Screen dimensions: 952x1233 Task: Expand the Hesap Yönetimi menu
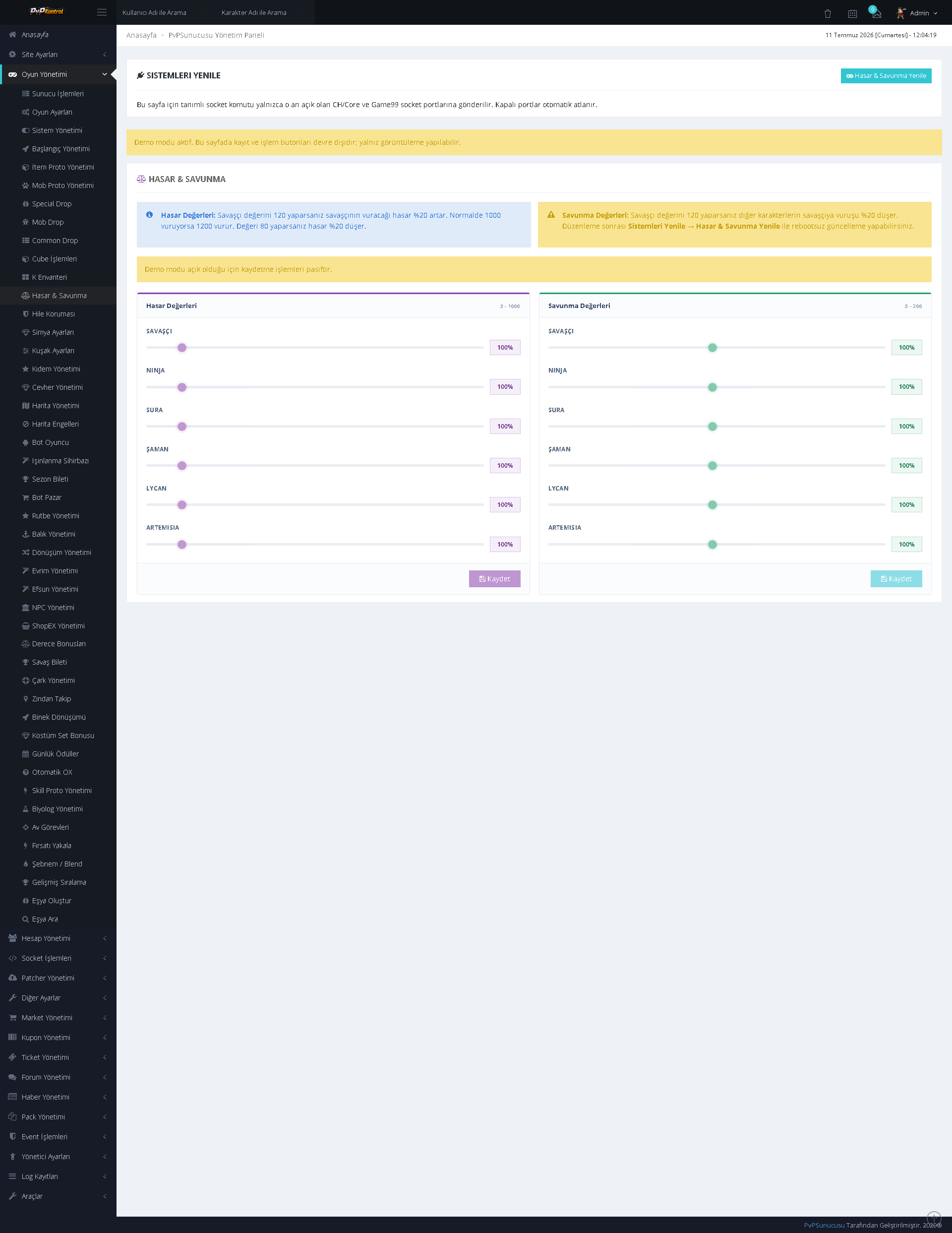(58, 938)
